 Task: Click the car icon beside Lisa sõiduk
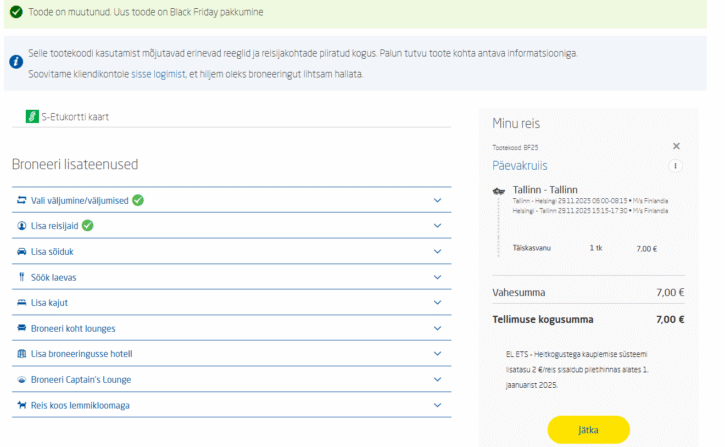coord(22,251)
